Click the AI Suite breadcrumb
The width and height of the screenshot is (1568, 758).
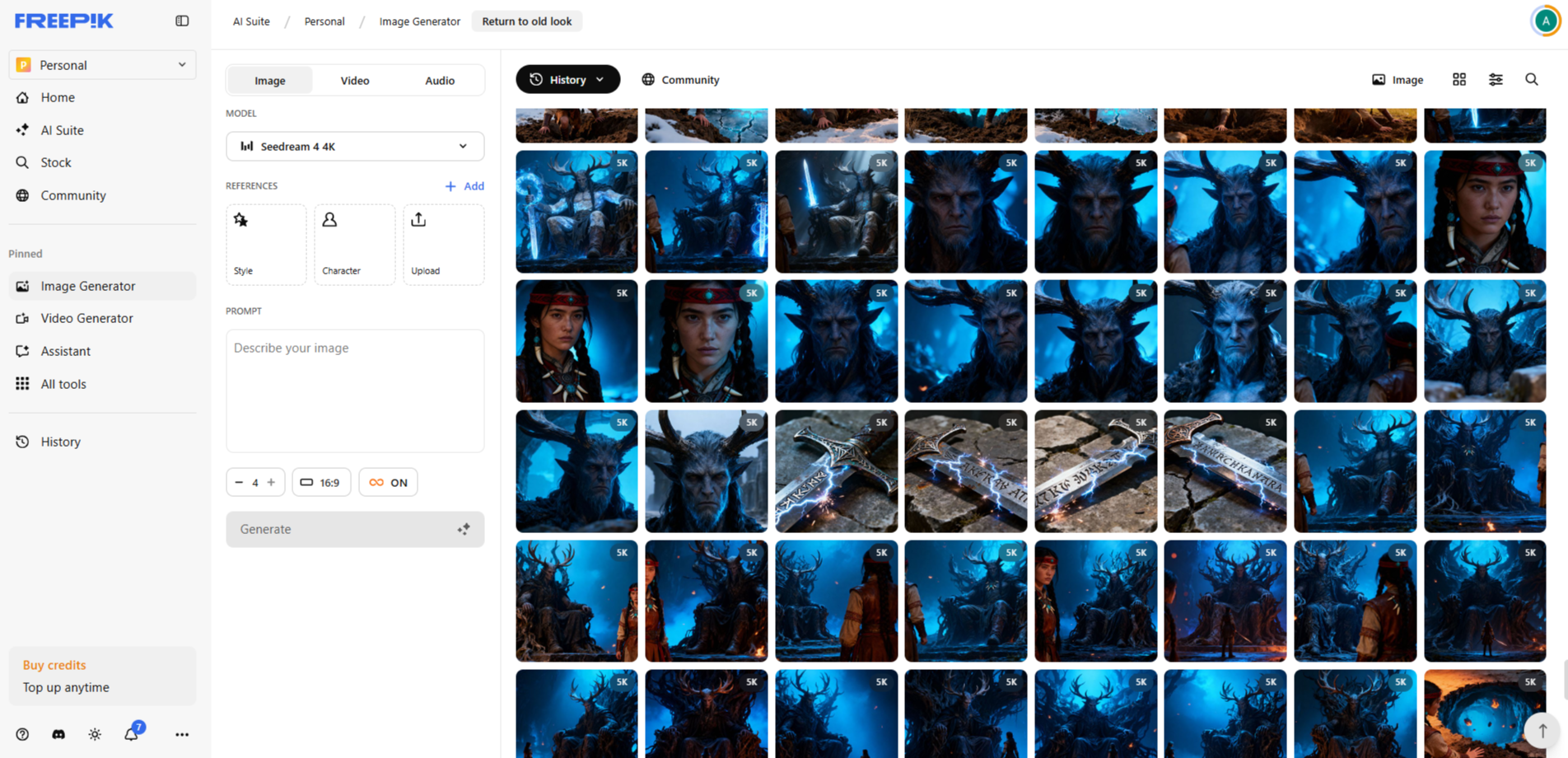click(251, 21)
